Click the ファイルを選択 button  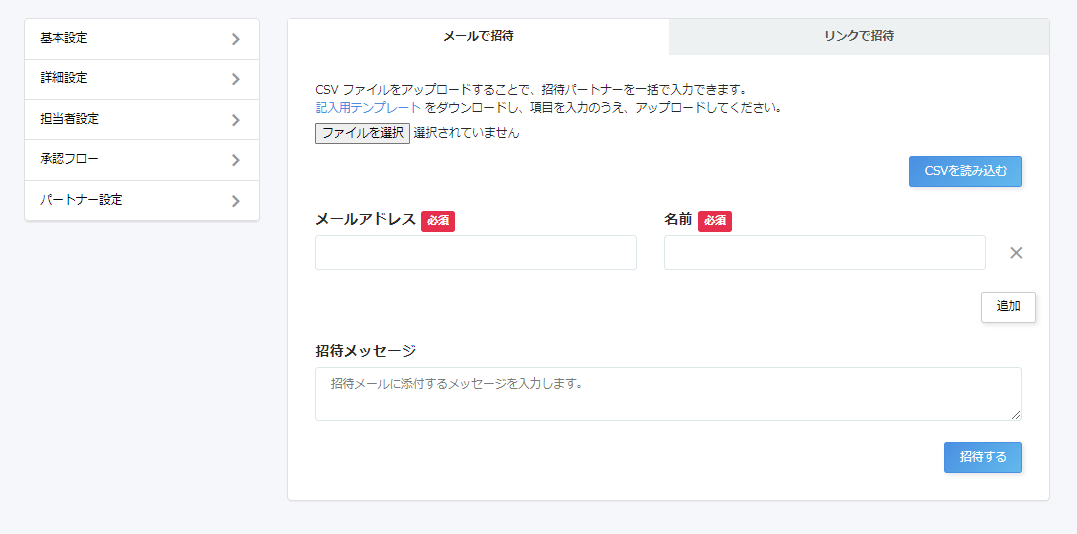tap(362, 133)
